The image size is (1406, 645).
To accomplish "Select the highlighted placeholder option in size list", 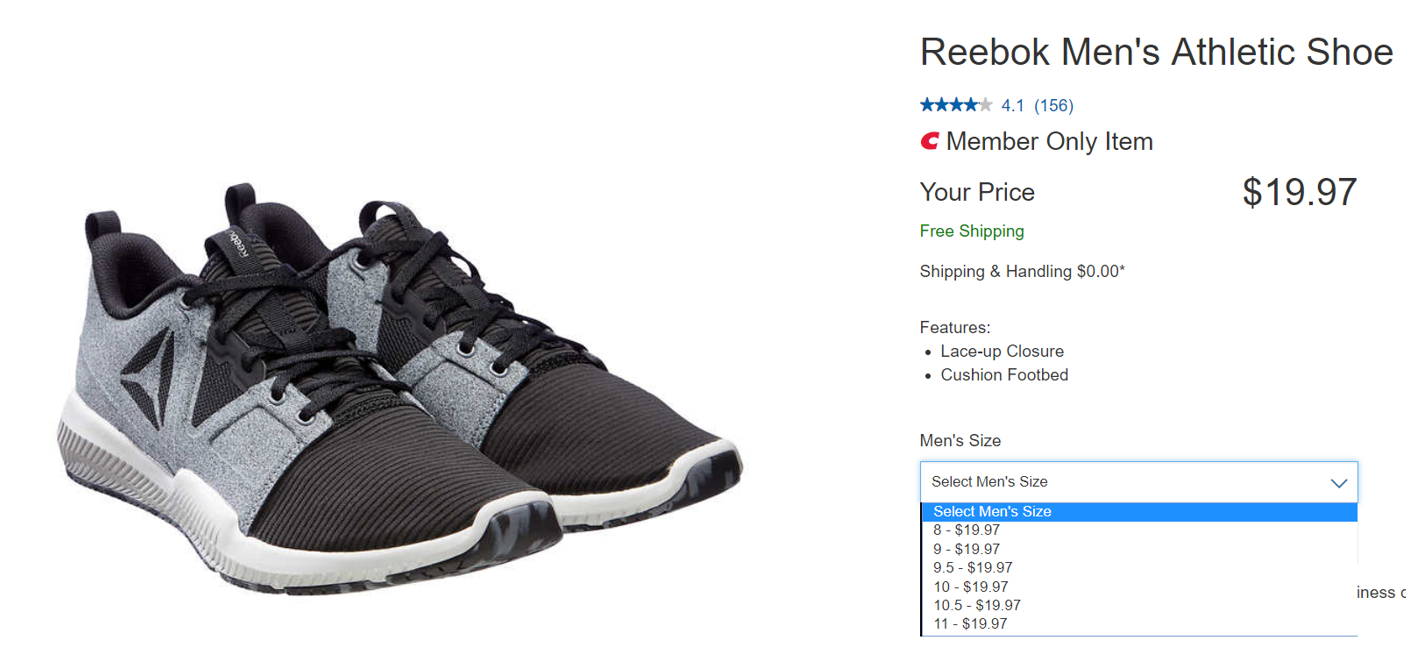I will [x=992, y=512].
